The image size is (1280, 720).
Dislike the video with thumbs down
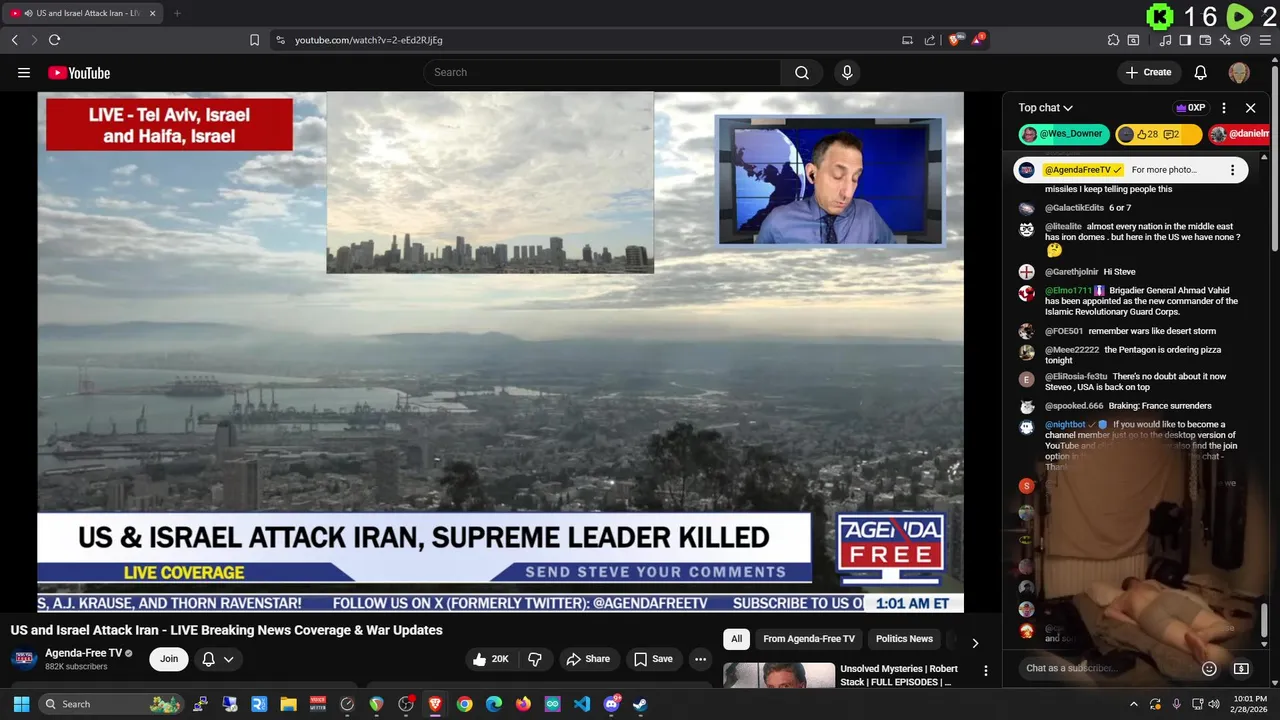535,659
